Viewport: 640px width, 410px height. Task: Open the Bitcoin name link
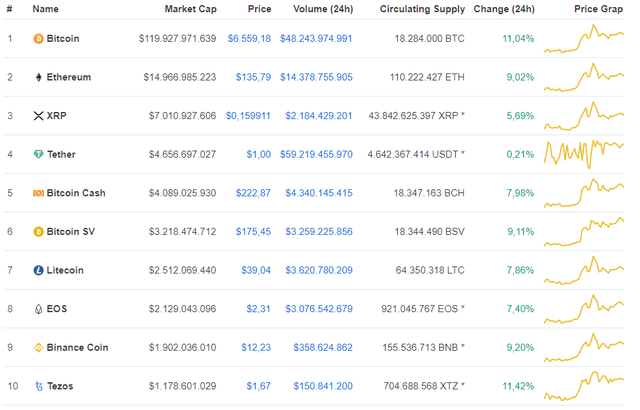pyautogui.click(x=63, y=39)
